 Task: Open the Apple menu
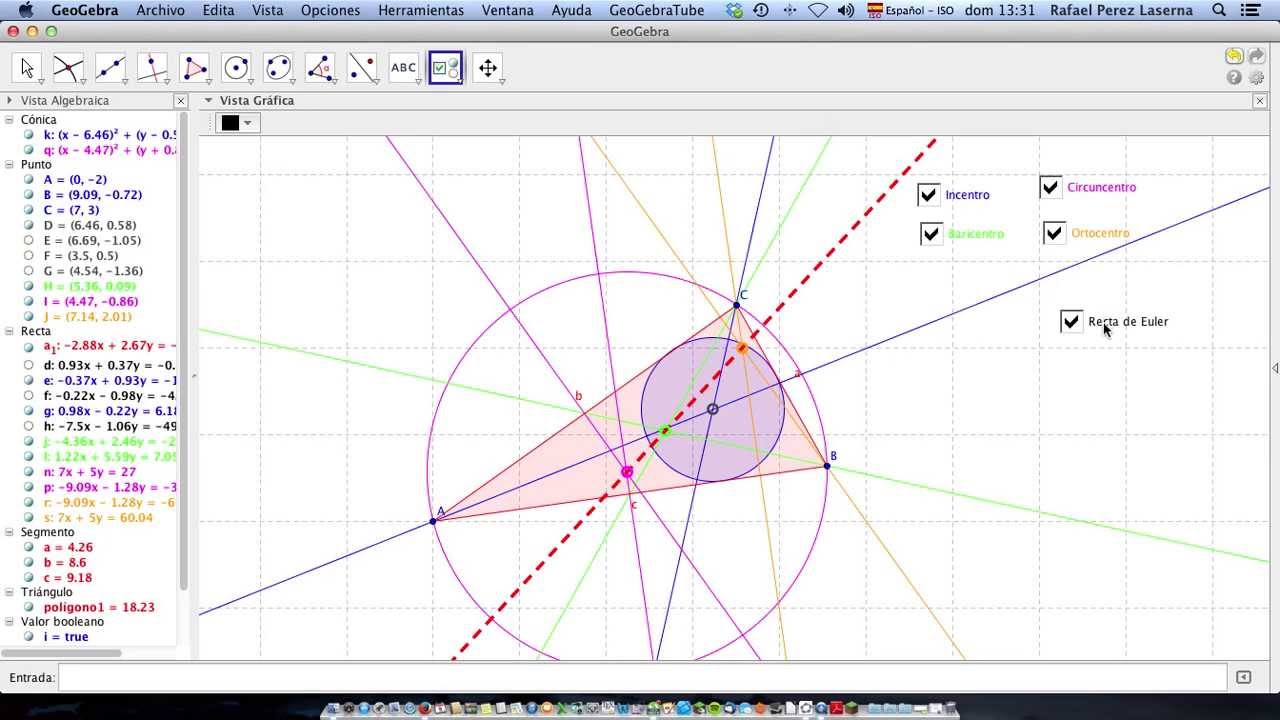[x=25, y=10]
